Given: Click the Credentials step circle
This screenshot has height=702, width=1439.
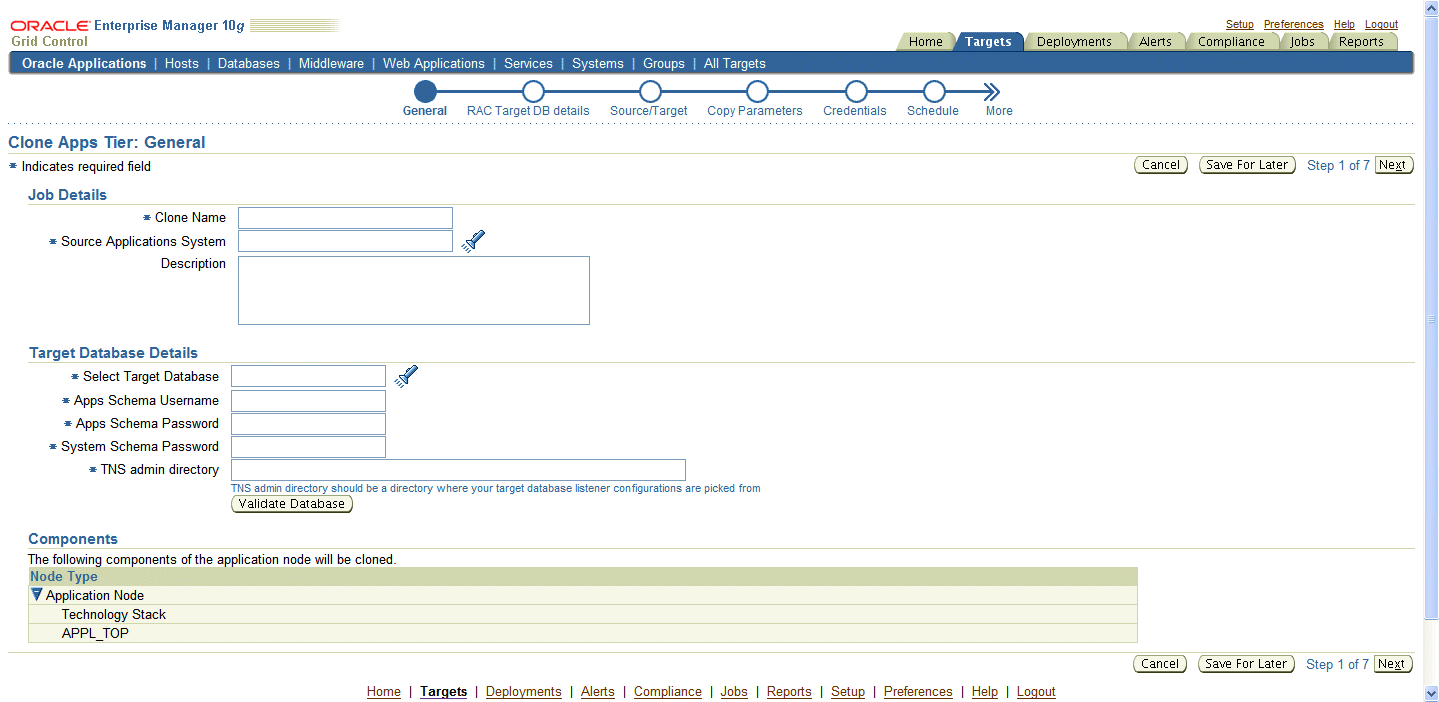Looking at the screenshot, I should (855, 92).
